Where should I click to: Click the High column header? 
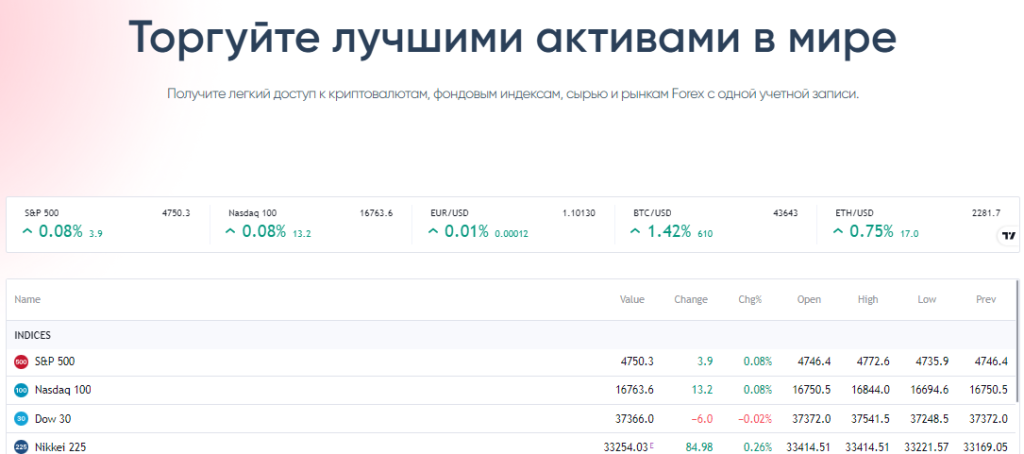coord(868,300)
